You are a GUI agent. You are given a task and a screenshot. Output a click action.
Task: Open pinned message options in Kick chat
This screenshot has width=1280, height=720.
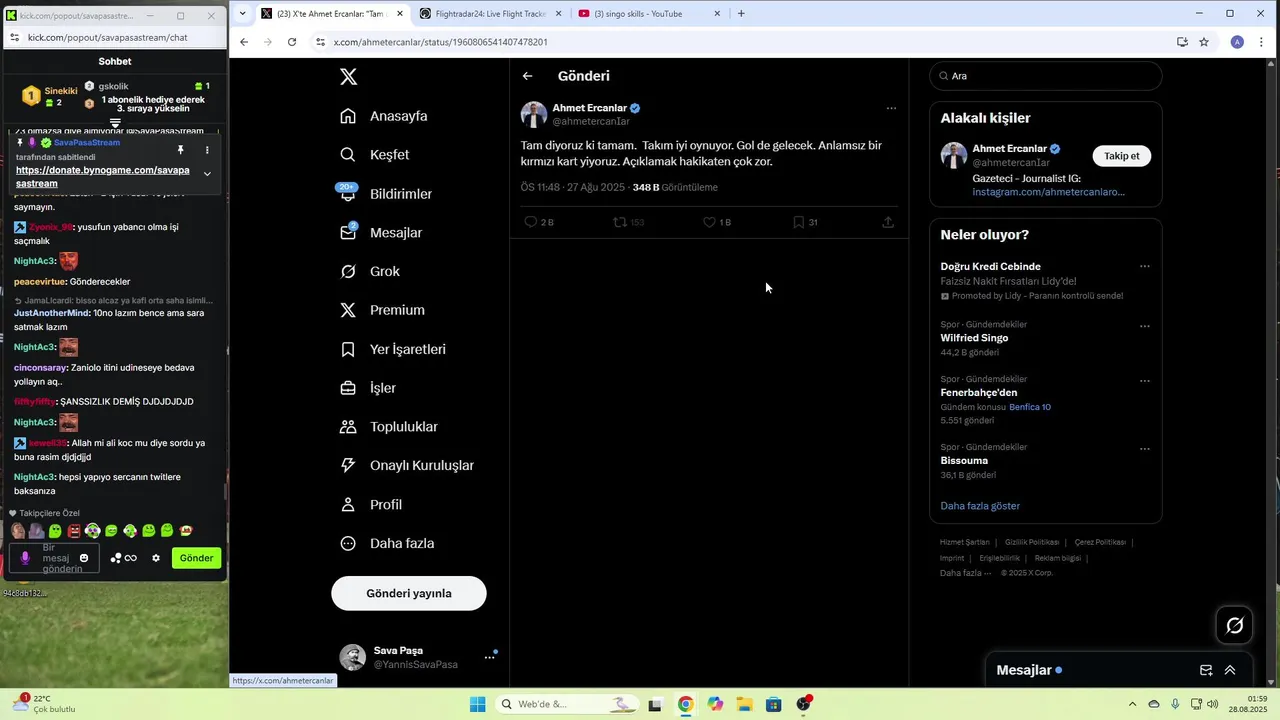point(207,150)
